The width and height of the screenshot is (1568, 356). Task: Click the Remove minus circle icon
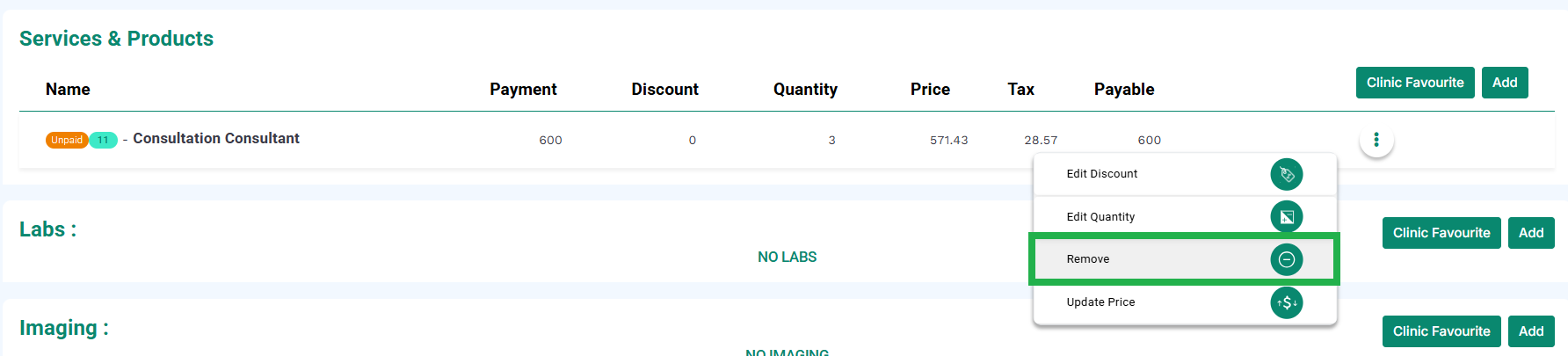tap(1286, 259)
